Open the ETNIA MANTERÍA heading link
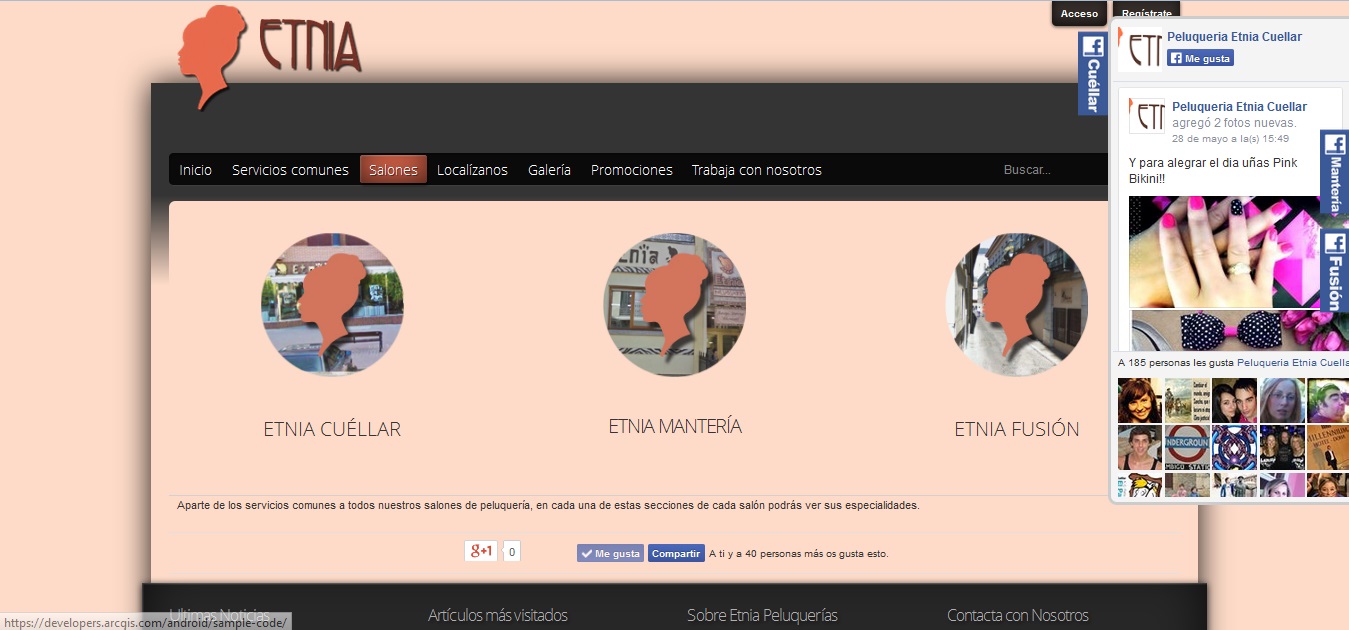Screen dimensions: 1349x630 pyautogui.click(x=675, y=426)
